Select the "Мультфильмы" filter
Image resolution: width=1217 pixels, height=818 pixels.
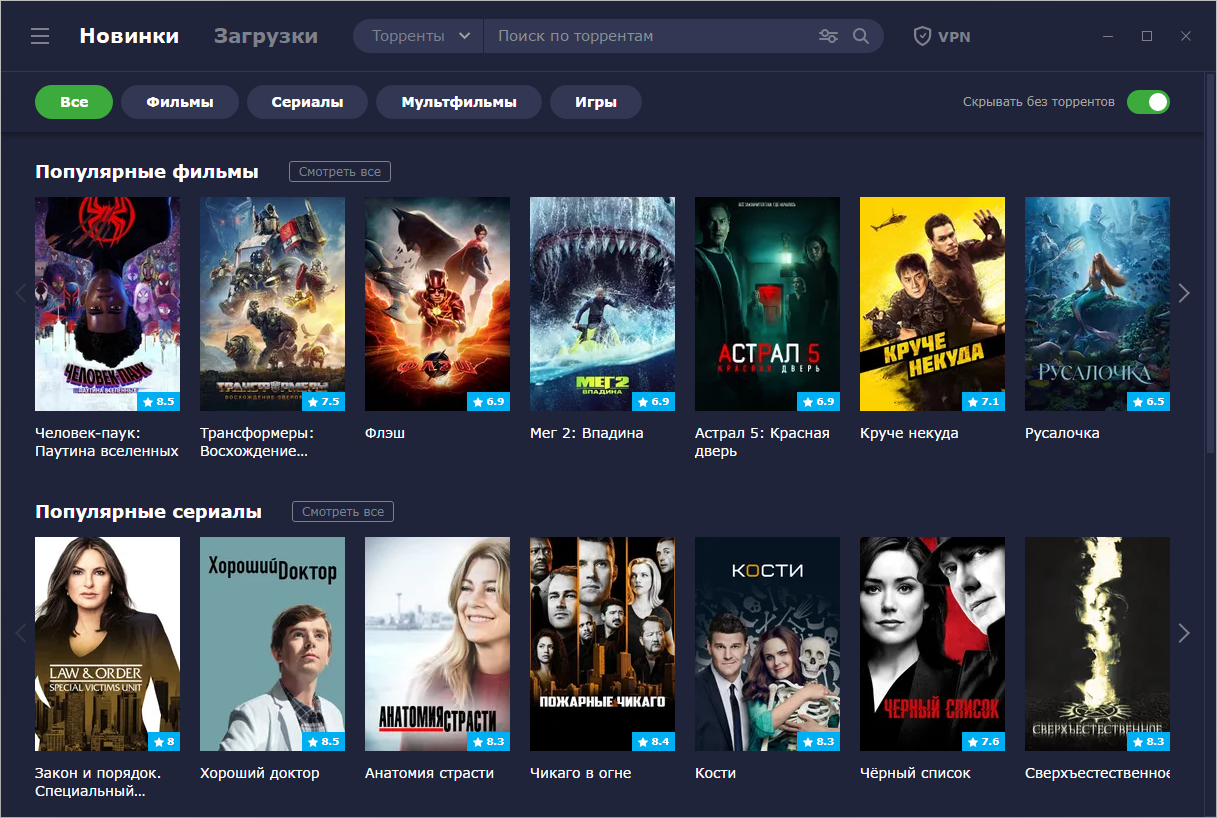click(x=458, y=101)
